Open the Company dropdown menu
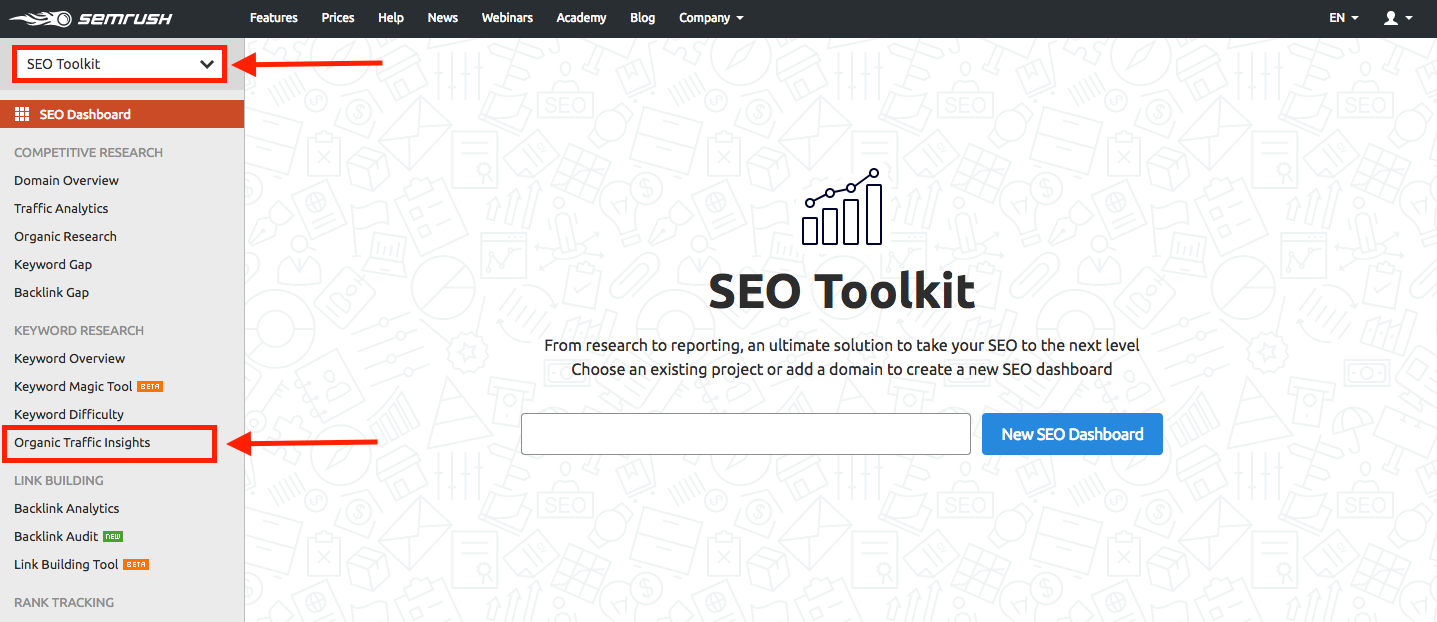The height and width of the screenshot is (622, 1437). click(710, 17)
